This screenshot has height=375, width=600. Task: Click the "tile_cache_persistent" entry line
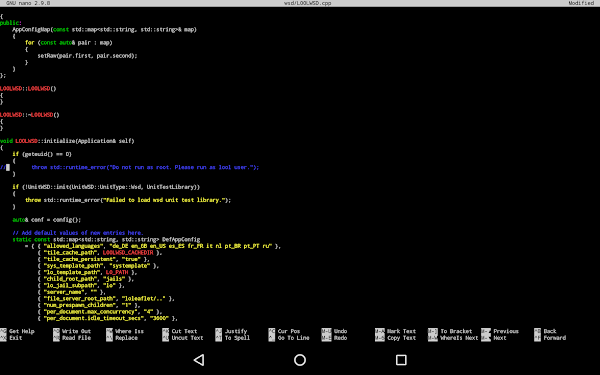pyautogui.click(x=93, y=259)
